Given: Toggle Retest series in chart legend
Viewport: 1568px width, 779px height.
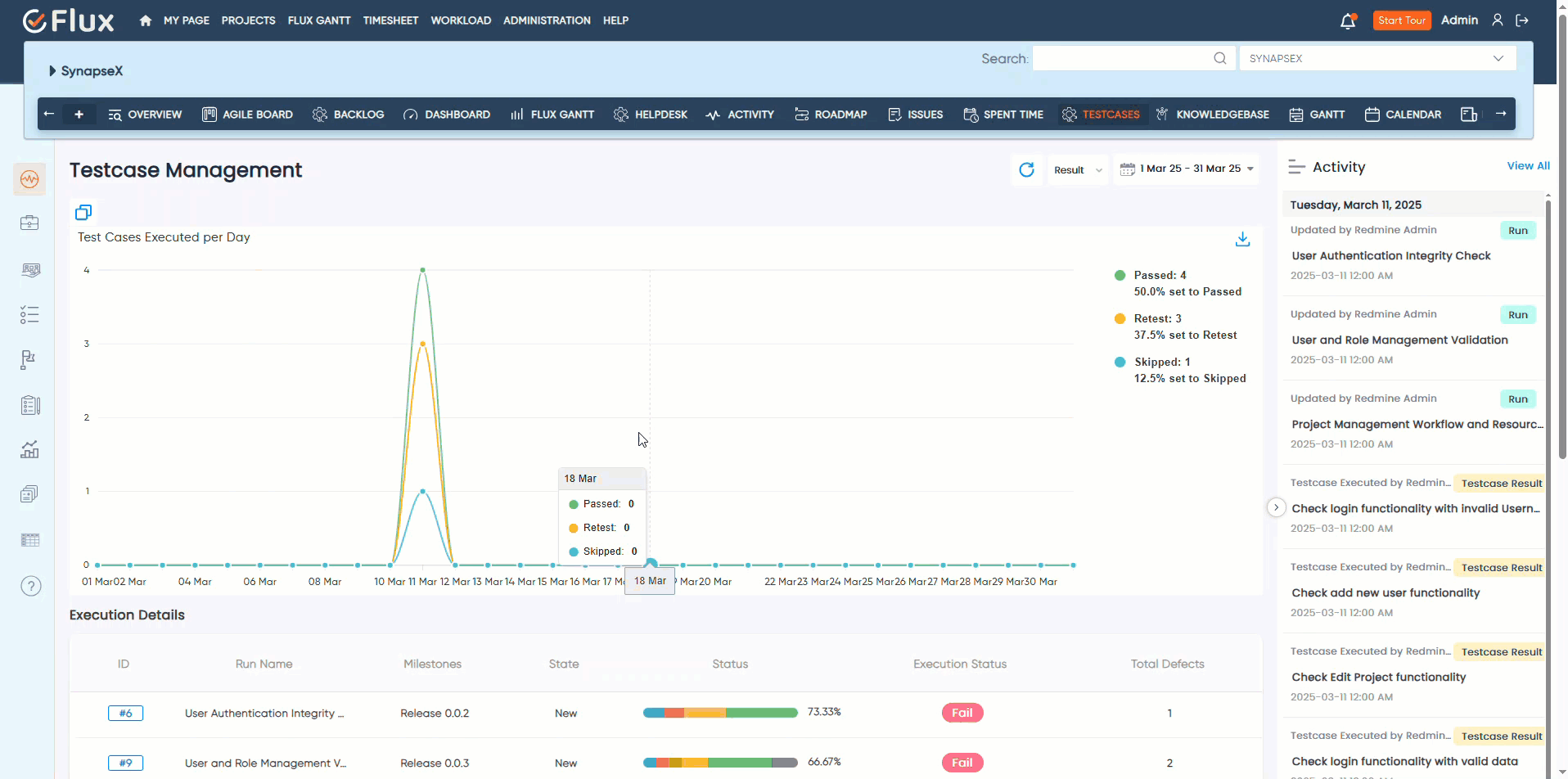Looking at the screenshot, I should 1176,326.
